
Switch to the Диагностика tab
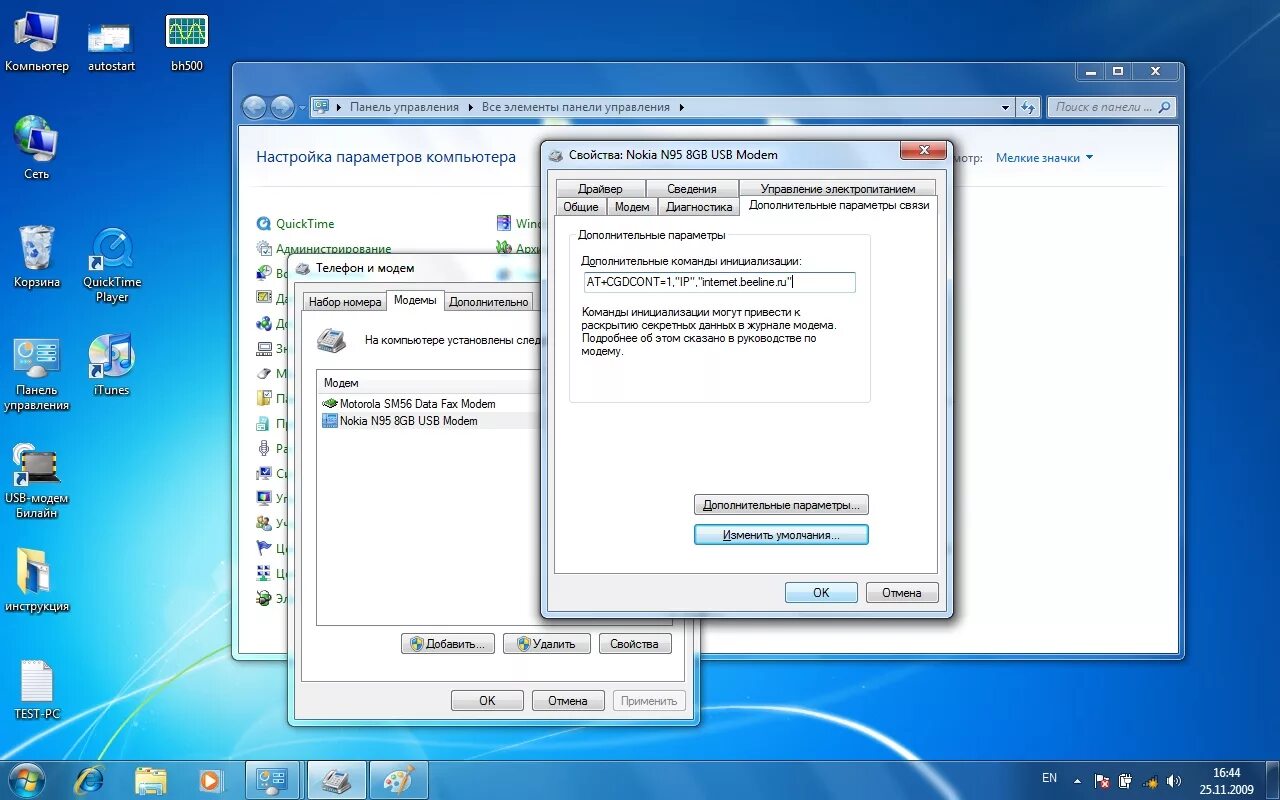coord(699,206)
